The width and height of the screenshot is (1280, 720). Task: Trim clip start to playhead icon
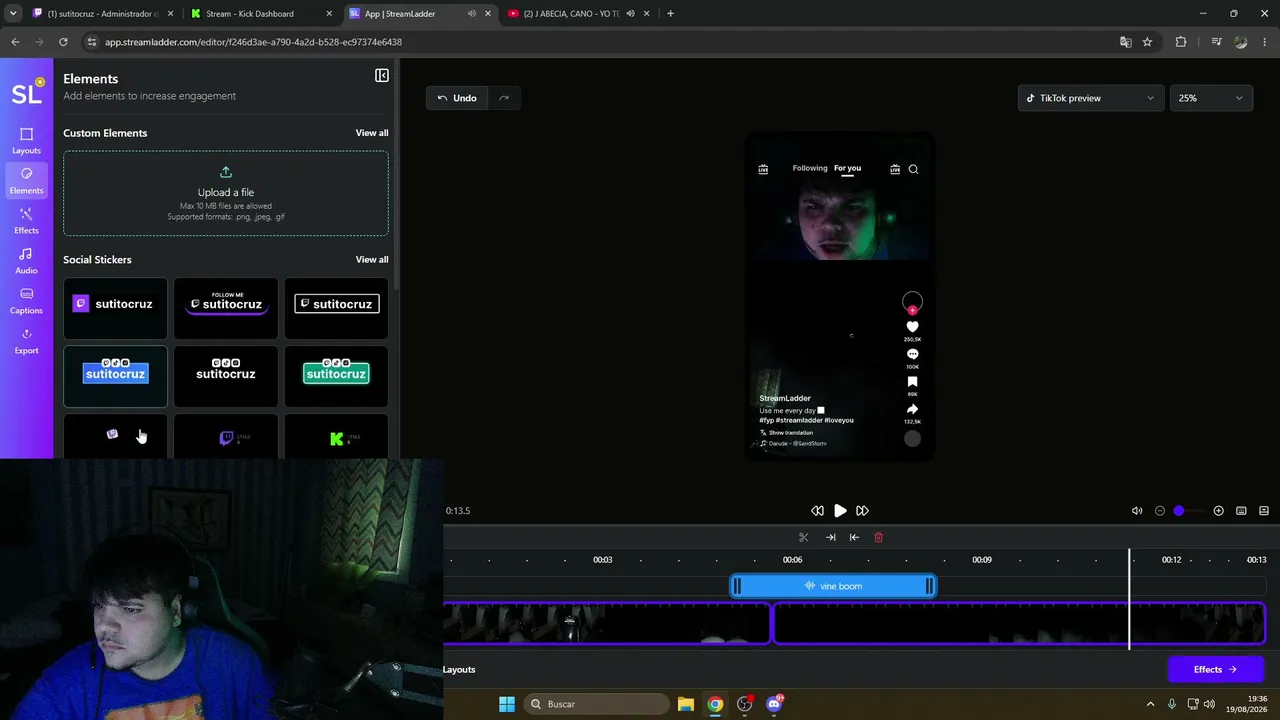point(854,538)
